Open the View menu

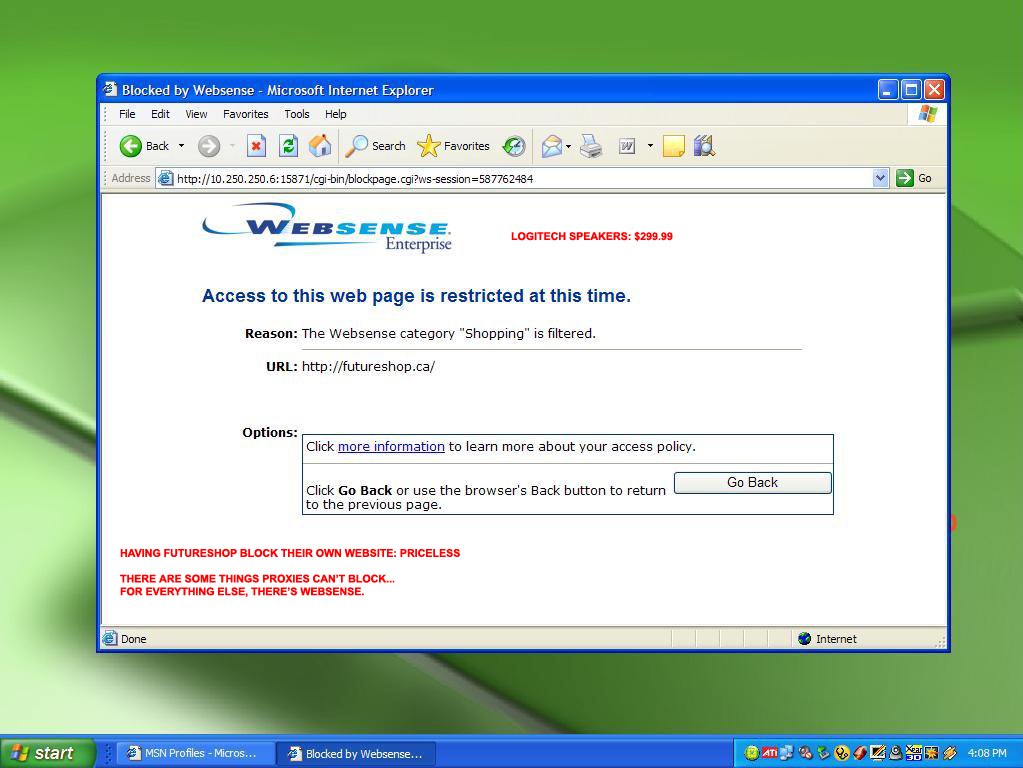(x=196, y=114)
